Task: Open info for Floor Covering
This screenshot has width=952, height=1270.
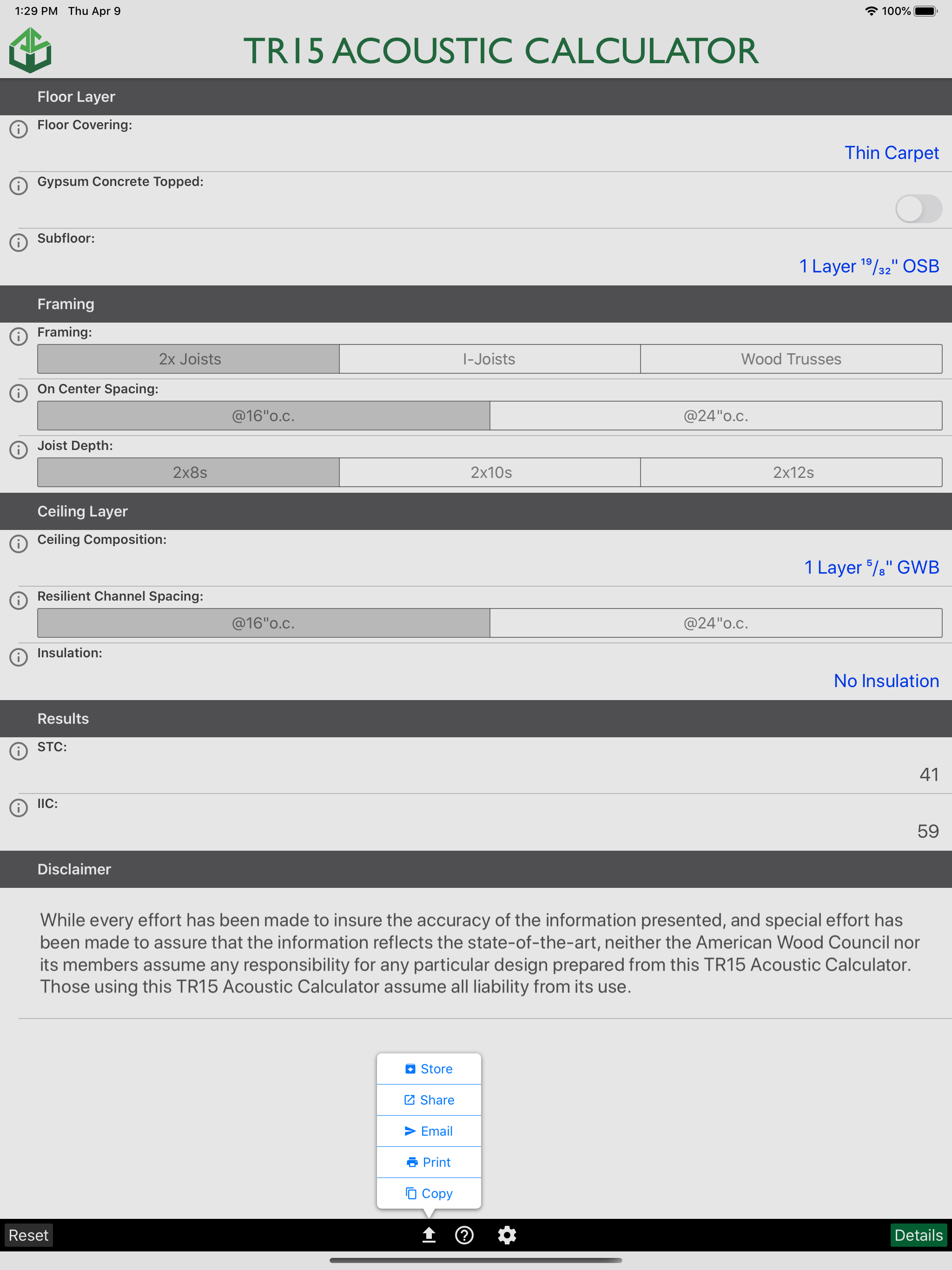Action: (19, 129)
